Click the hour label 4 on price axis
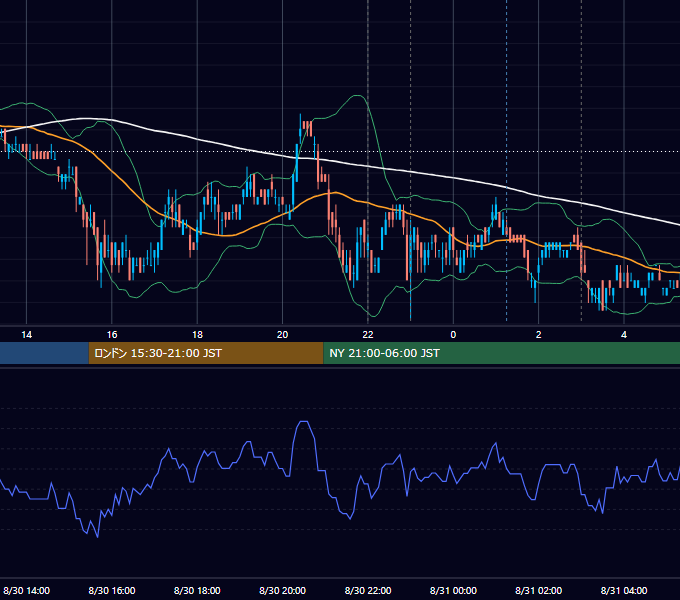 [x=624, y=335]
